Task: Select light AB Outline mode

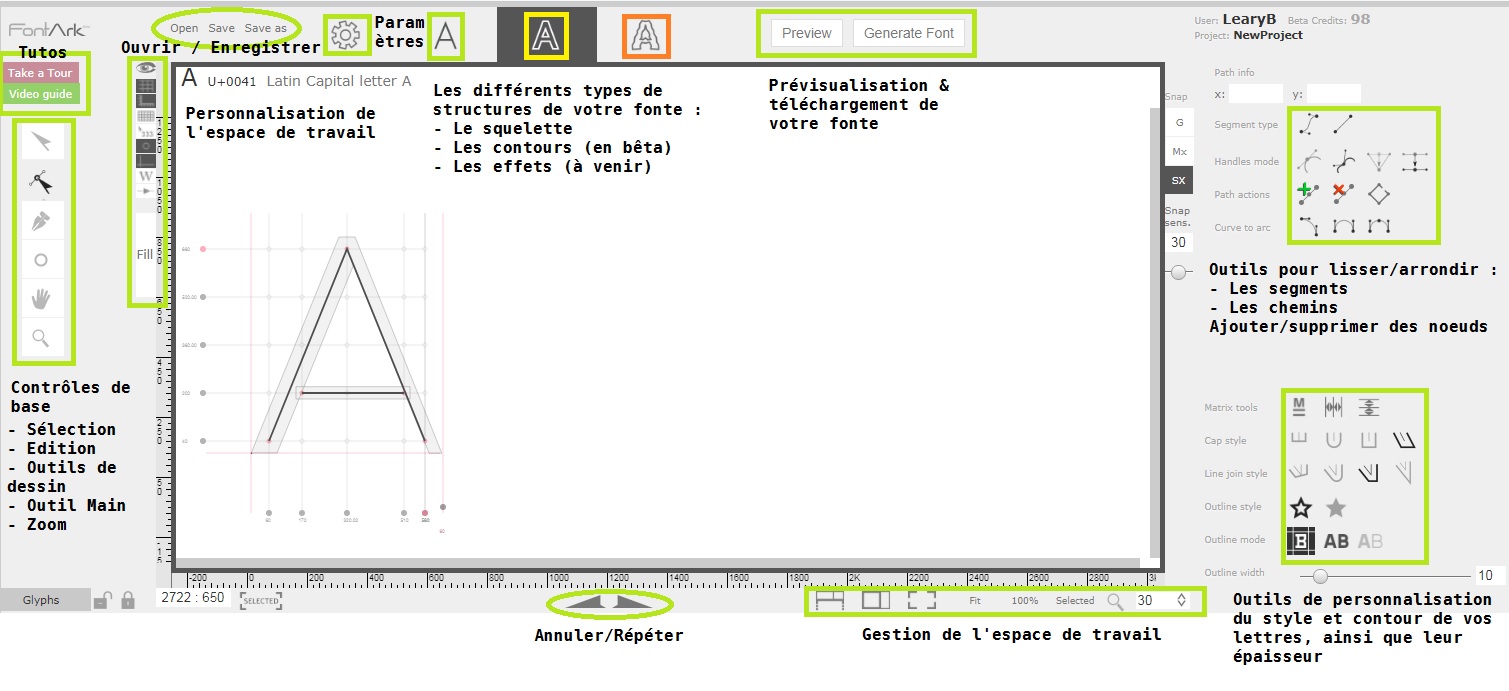Action: click(x=1370, y=541)
